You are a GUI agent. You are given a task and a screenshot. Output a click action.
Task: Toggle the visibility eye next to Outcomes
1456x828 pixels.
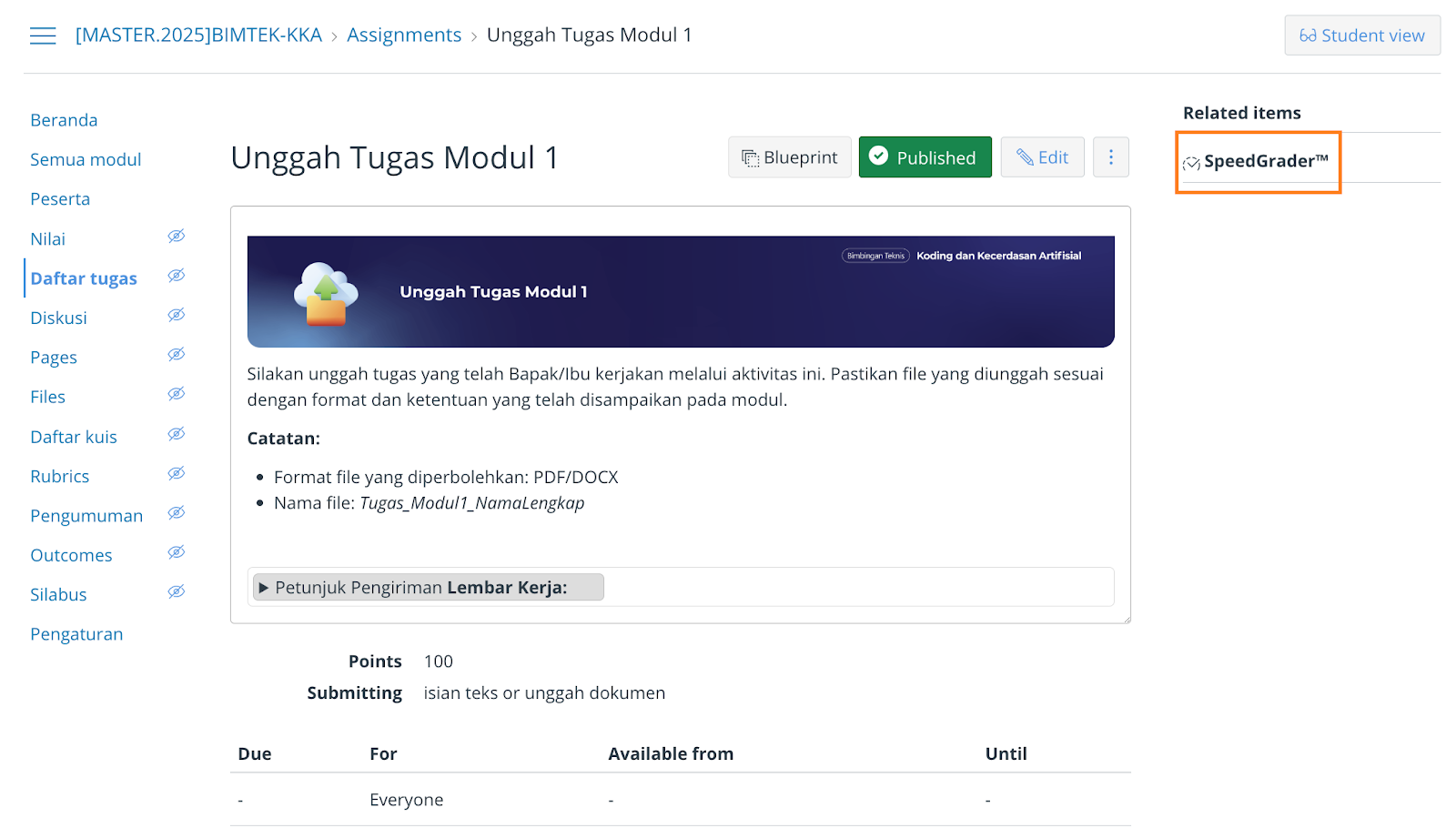click(176, 552)
